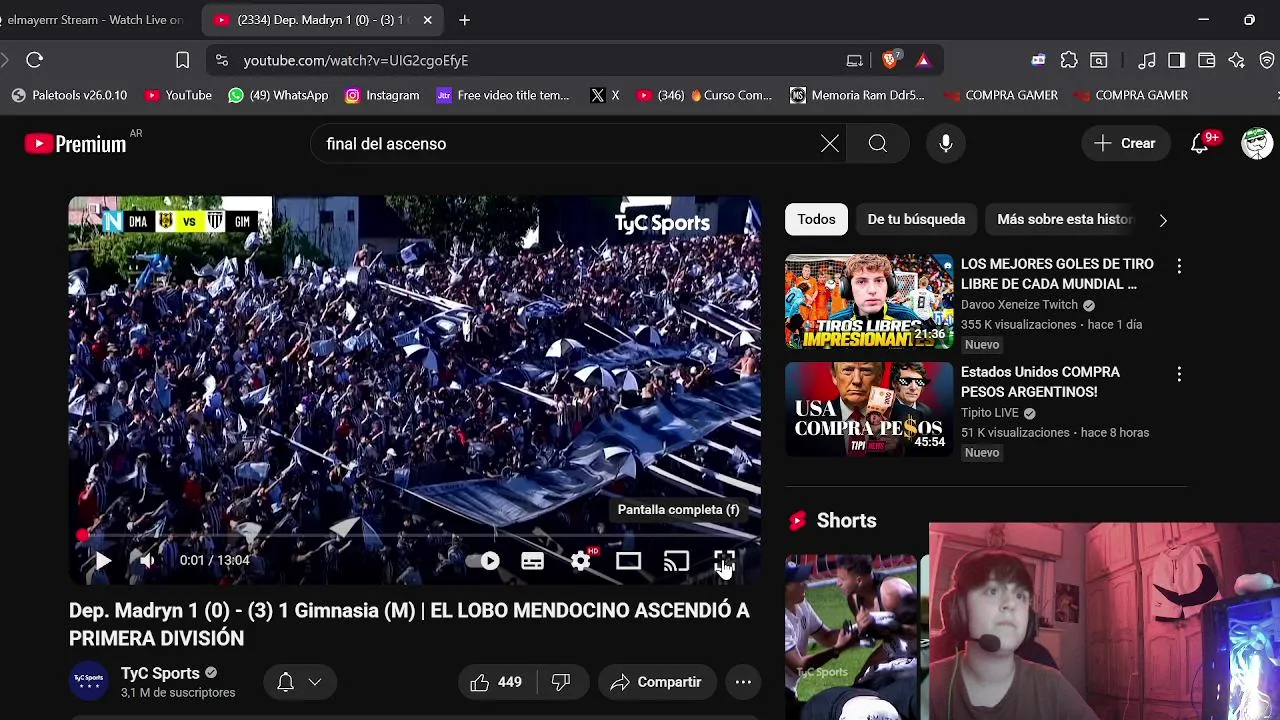Open the Brave playlist music note icon
1280x720 pixels.
click(x=1147, y=60)
